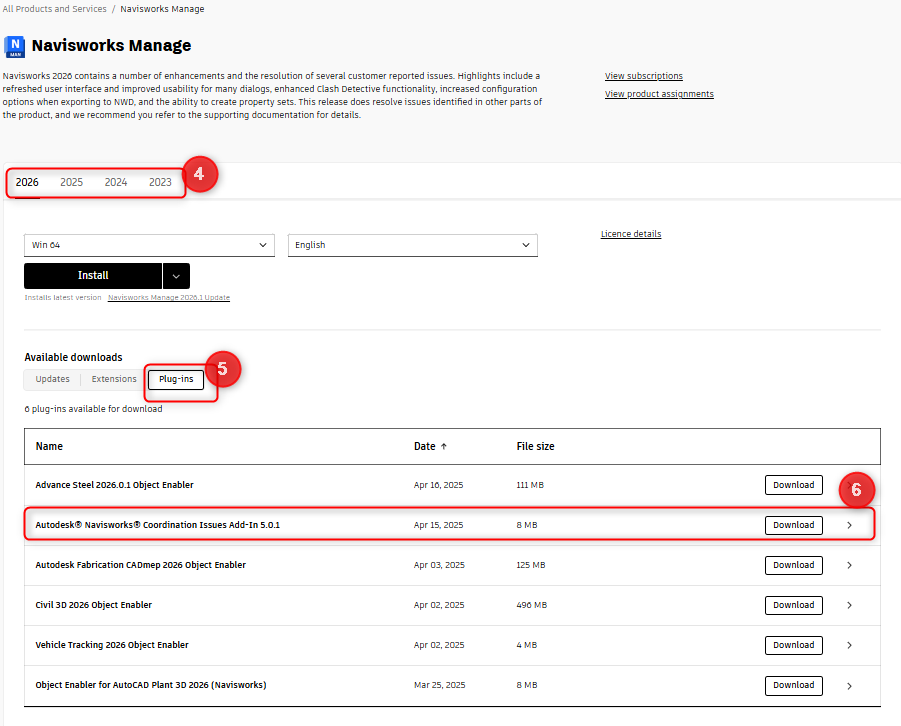Screen dimensions: 901x726
Task: Expand the Civil 3D 2026 Object Enabler row
Action: click(x=849, y=605)
